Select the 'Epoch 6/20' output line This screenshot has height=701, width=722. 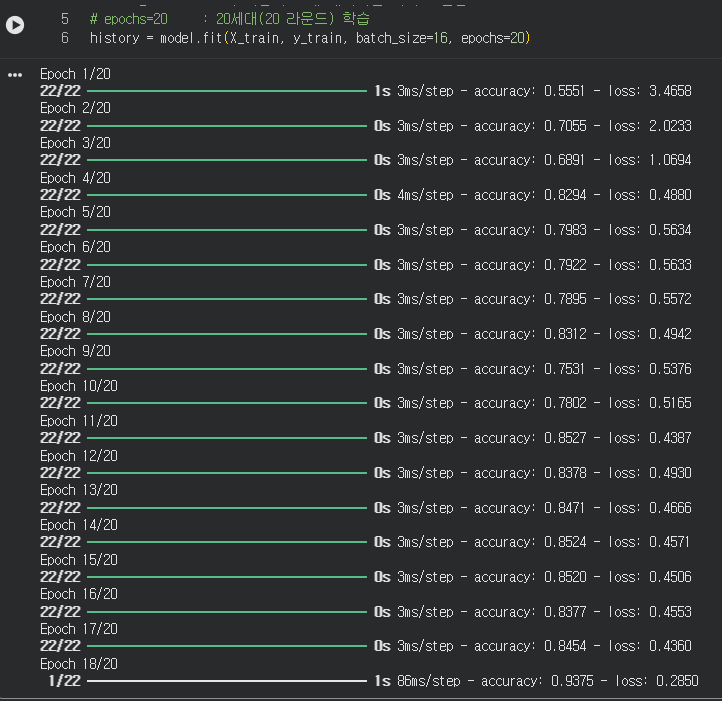coord(75,247)
